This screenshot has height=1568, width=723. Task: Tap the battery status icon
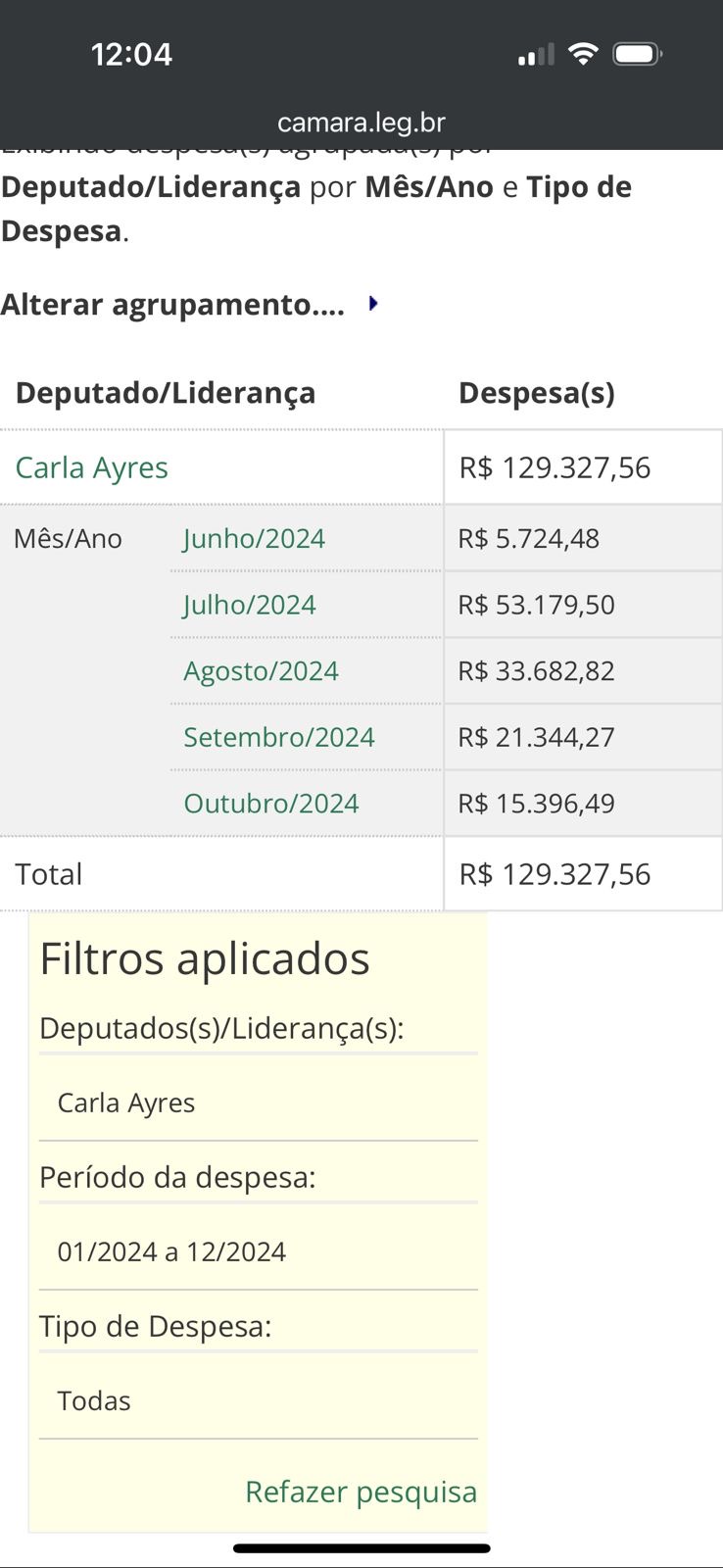click(x=638, y=54)
